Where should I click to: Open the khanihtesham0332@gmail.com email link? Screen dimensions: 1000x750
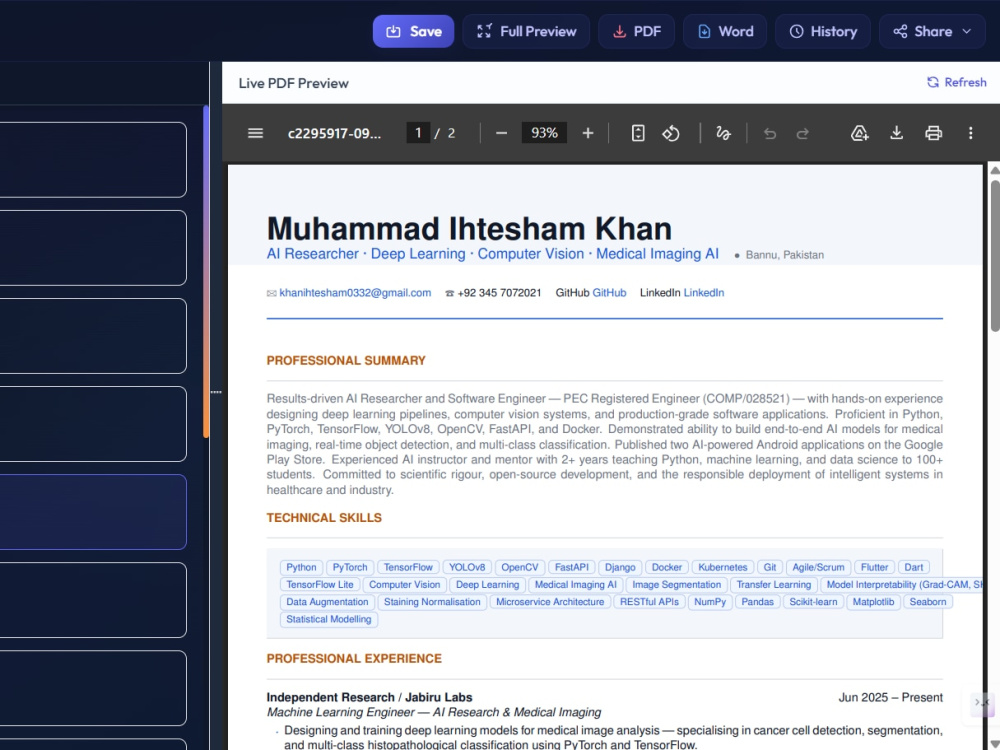tap(355, 293)
